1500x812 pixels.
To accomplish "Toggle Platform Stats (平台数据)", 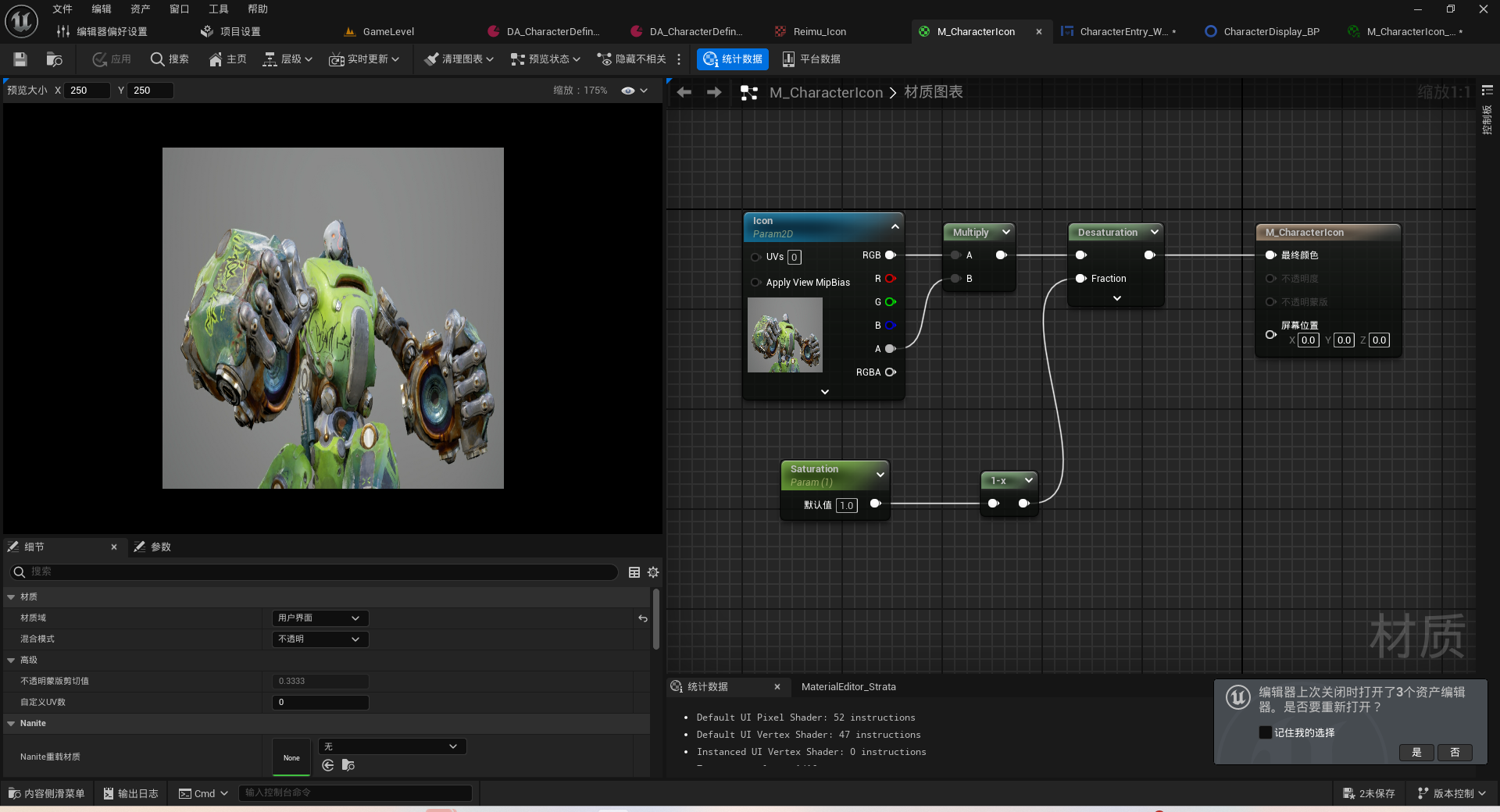I will coord(811,59).
